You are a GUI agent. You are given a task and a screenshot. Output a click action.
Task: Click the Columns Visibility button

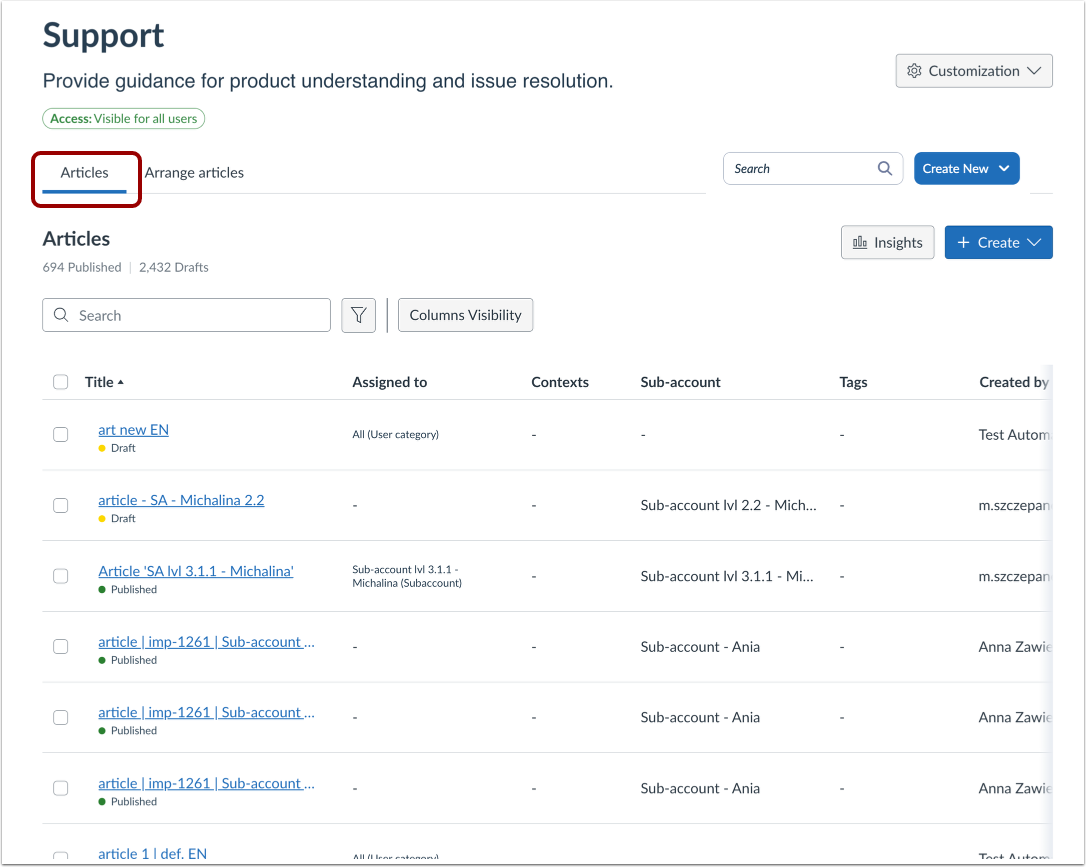[x=465, y=314]
